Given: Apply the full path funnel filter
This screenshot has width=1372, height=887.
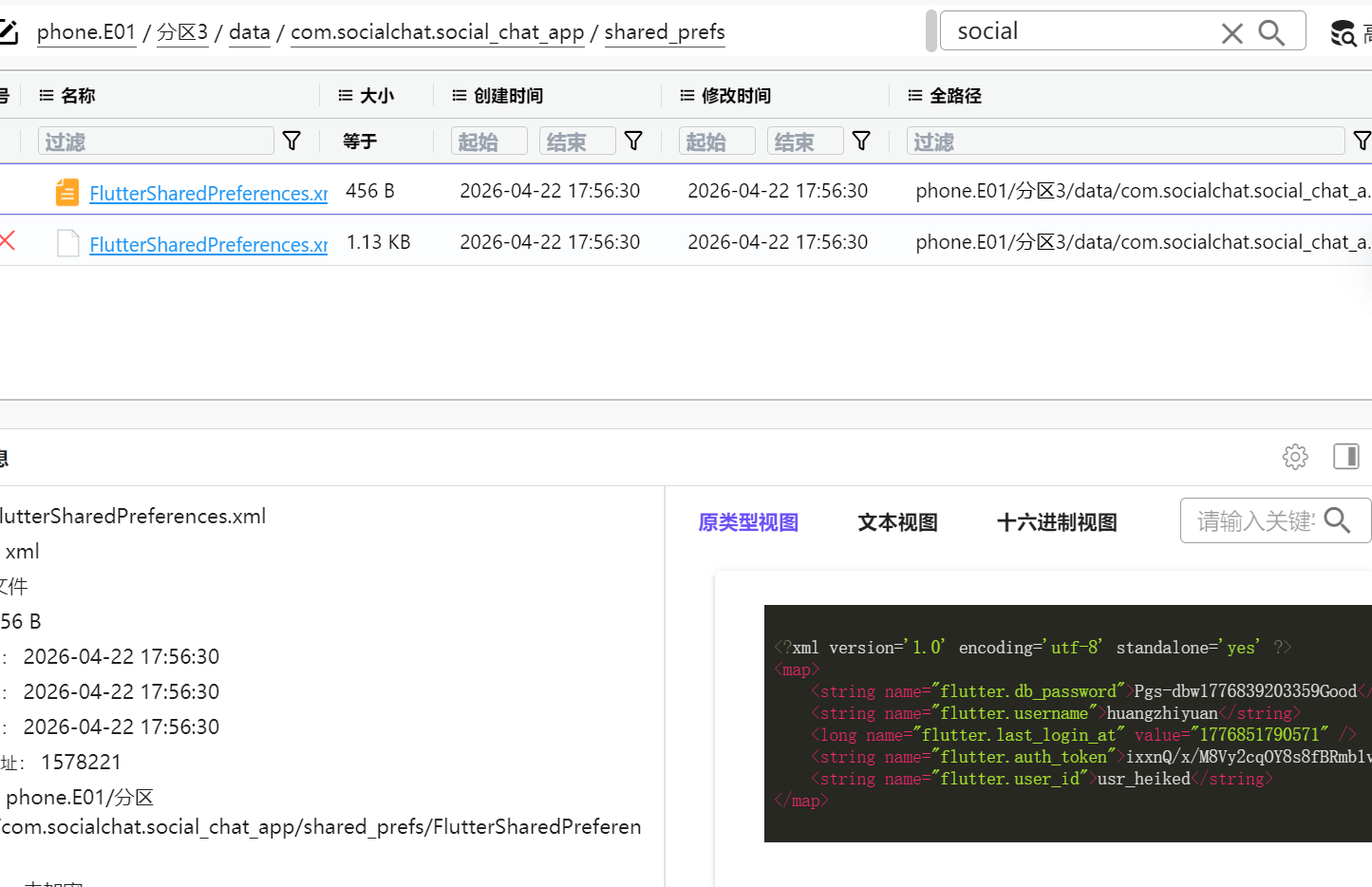Looking at the screenshot, I should pos(1362,141).
